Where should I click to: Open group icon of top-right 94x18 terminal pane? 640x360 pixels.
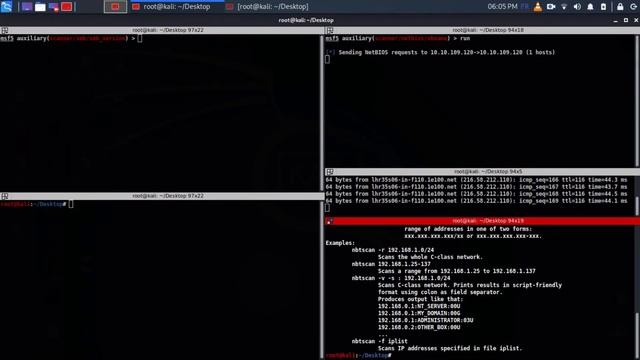[x=330, y=30]
